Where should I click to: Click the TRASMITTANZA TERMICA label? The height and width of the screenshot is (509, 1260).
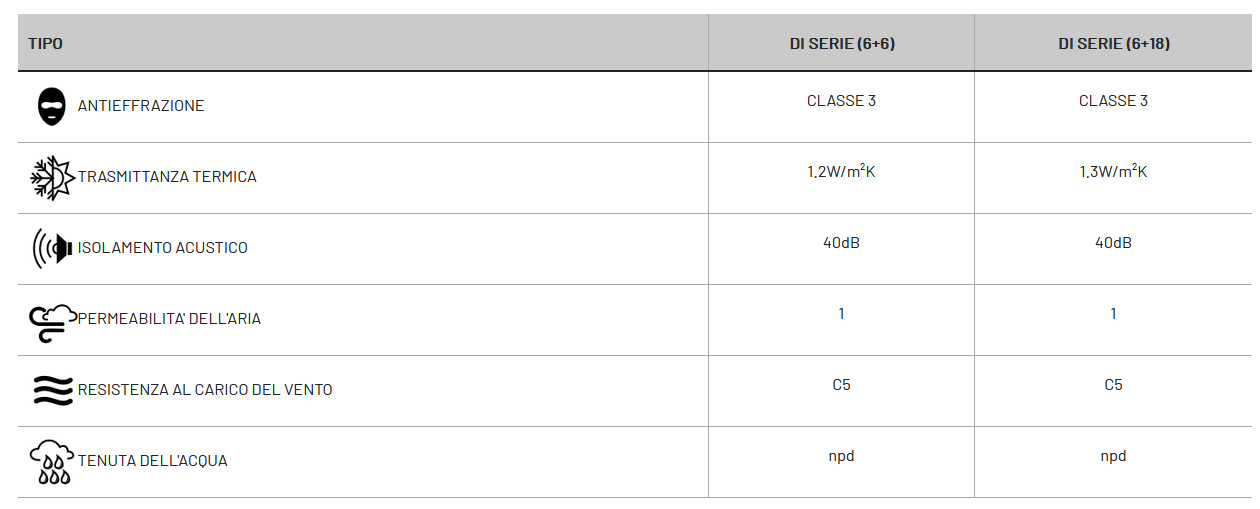pos(167,177)
